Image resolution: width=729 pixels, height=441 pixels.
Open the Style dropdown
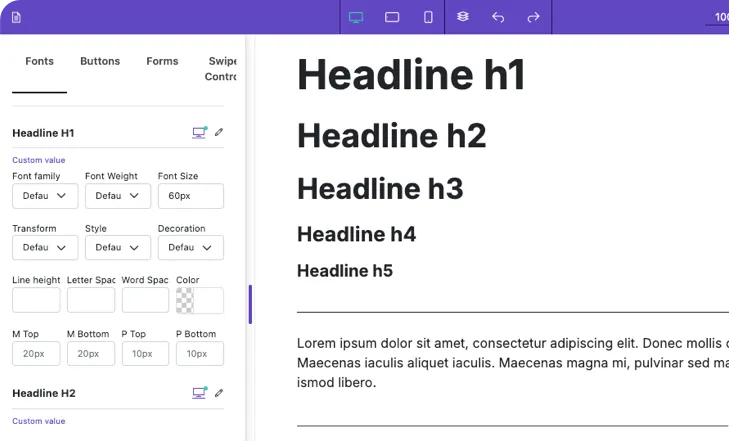[118, 247]
